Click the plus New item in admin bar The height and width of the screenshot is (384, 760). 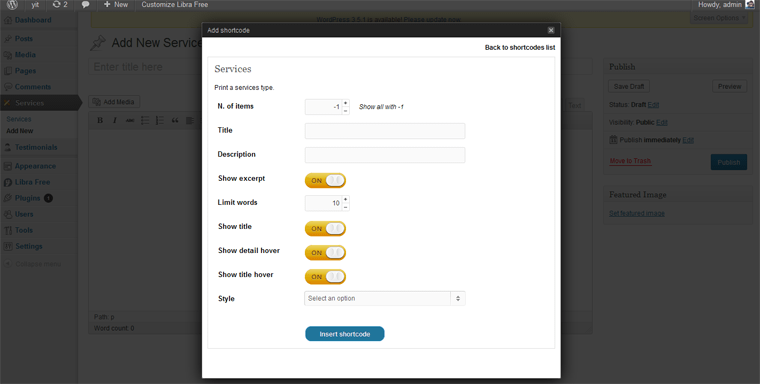point(116,4)
